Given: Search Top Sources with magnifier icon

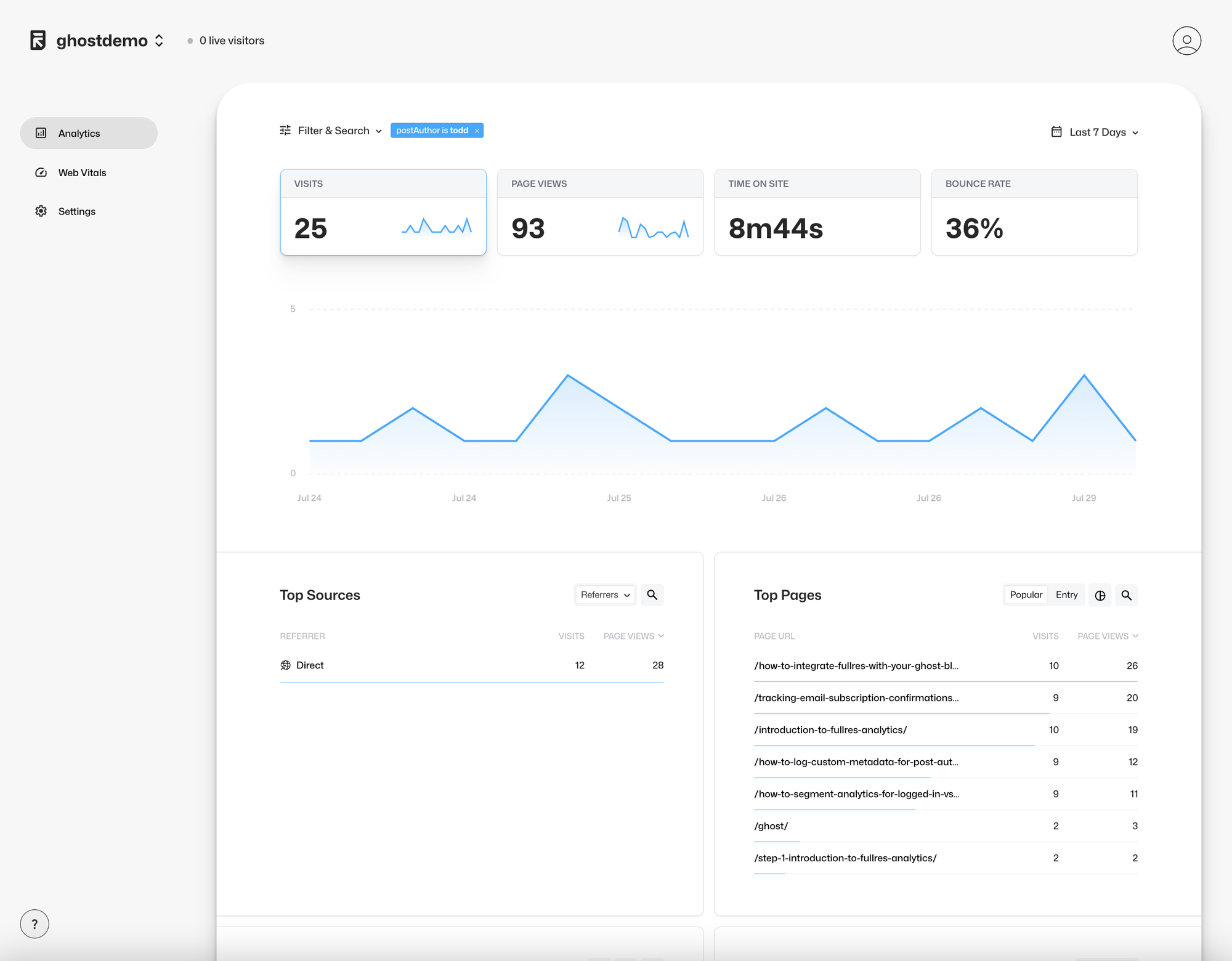Looking at the screenshot, I should pyautogui.click(x=652, y=595).
